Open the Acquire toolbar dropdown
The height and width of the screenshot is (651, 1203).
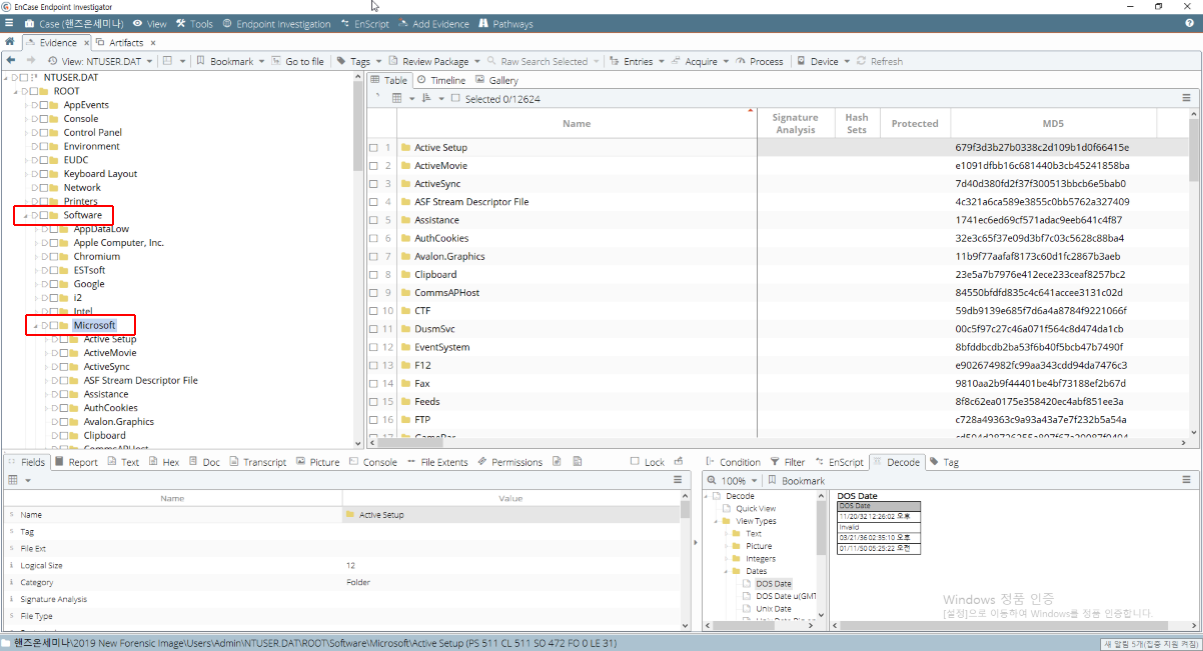pos(701,61)
